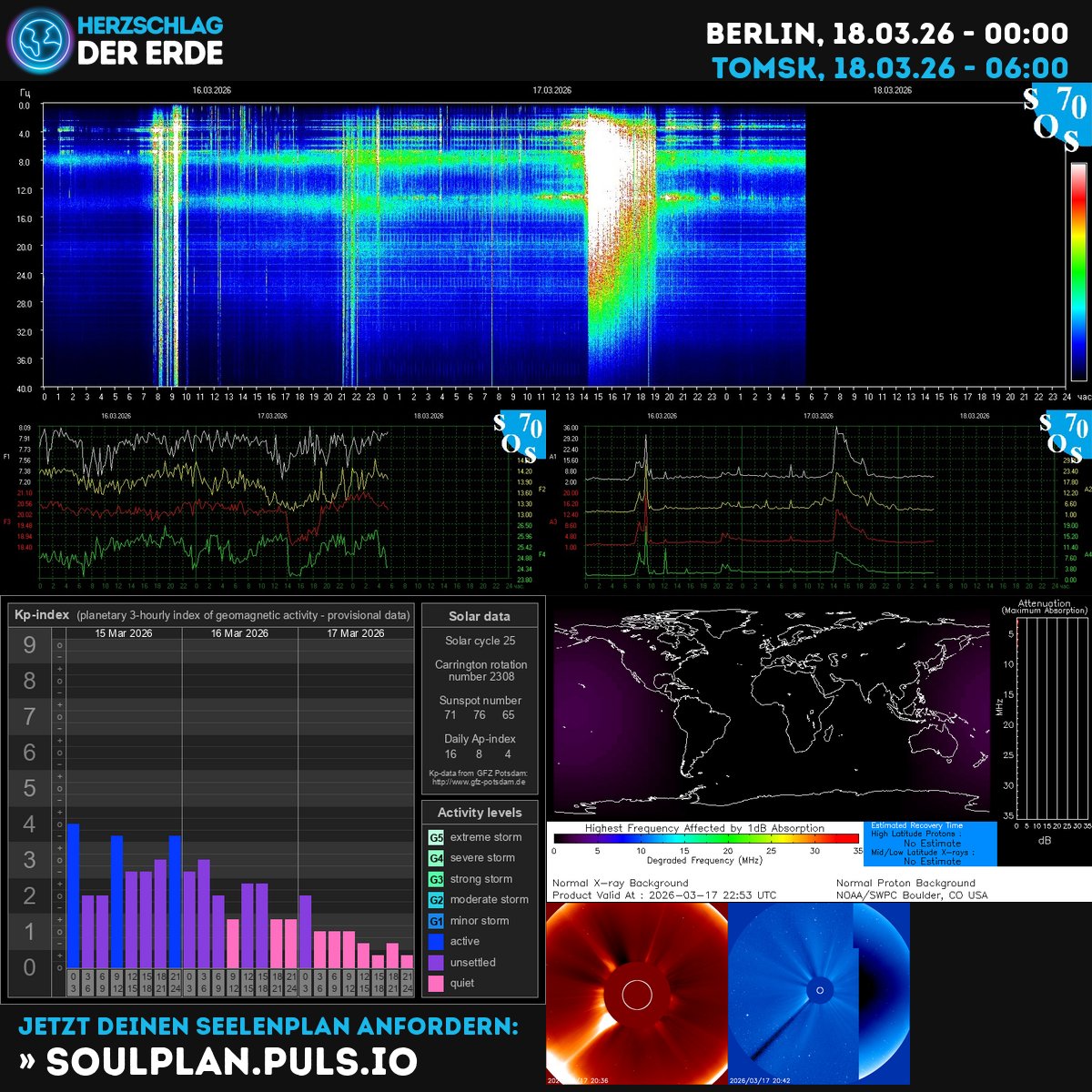The height and width of the screenshot is (1092, 1092).
Task: Toggle the purple 'unsettled' activity swatch
Action: click(434, 962)
